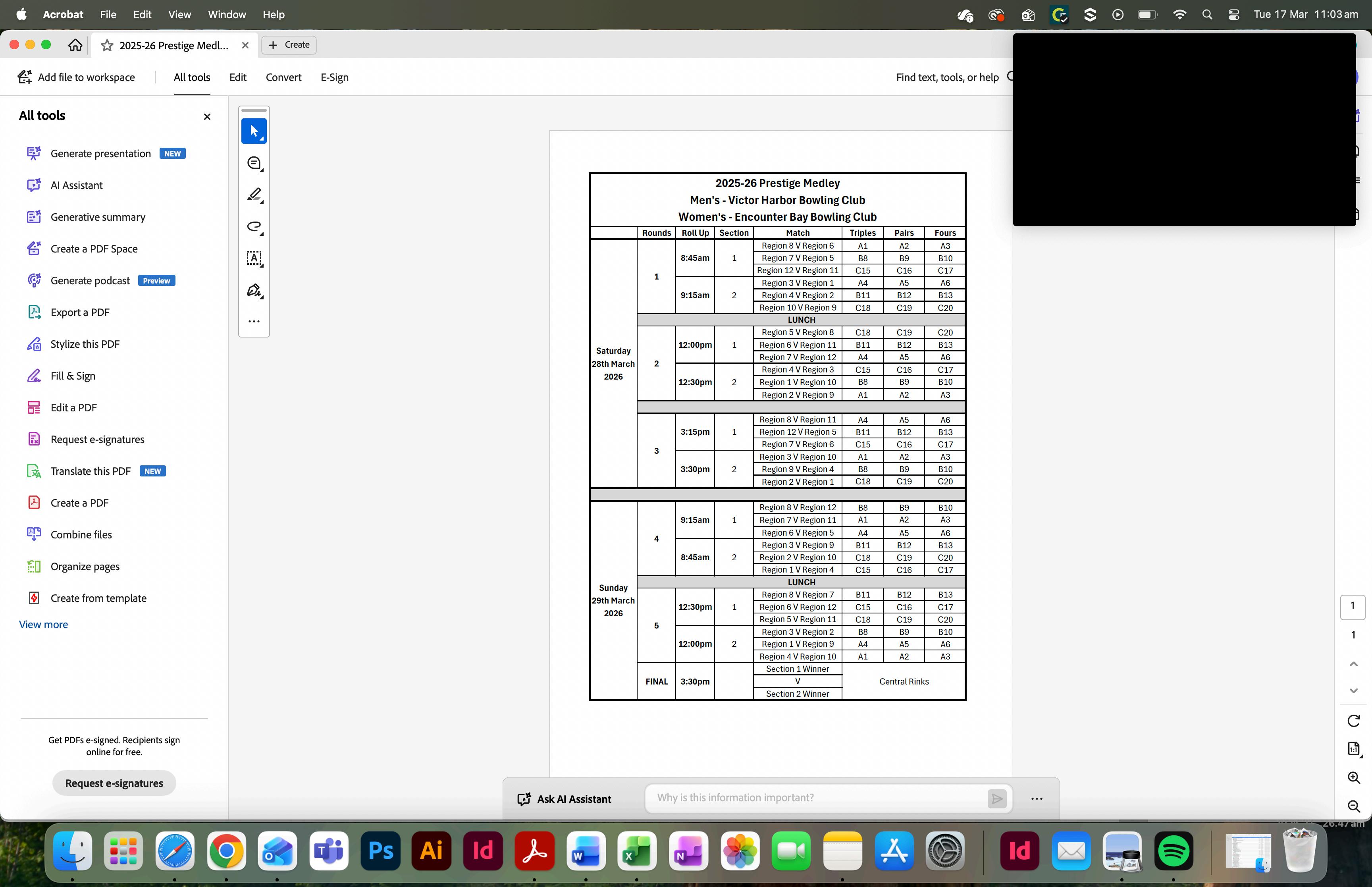Select the signature pen tool
The image size is (1372, 887).
point(254,290)
